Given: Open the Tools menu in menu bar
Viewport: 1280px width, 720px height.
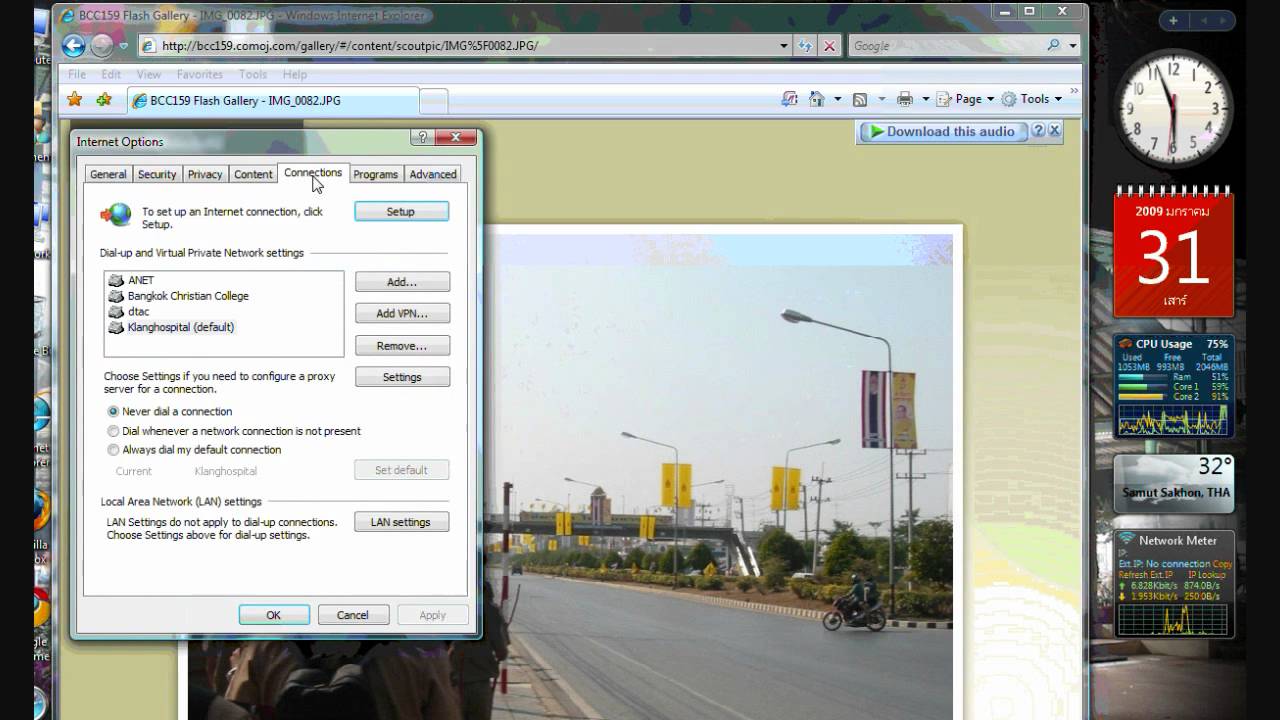Looking at the screenshot, I should tap(253, 74).
